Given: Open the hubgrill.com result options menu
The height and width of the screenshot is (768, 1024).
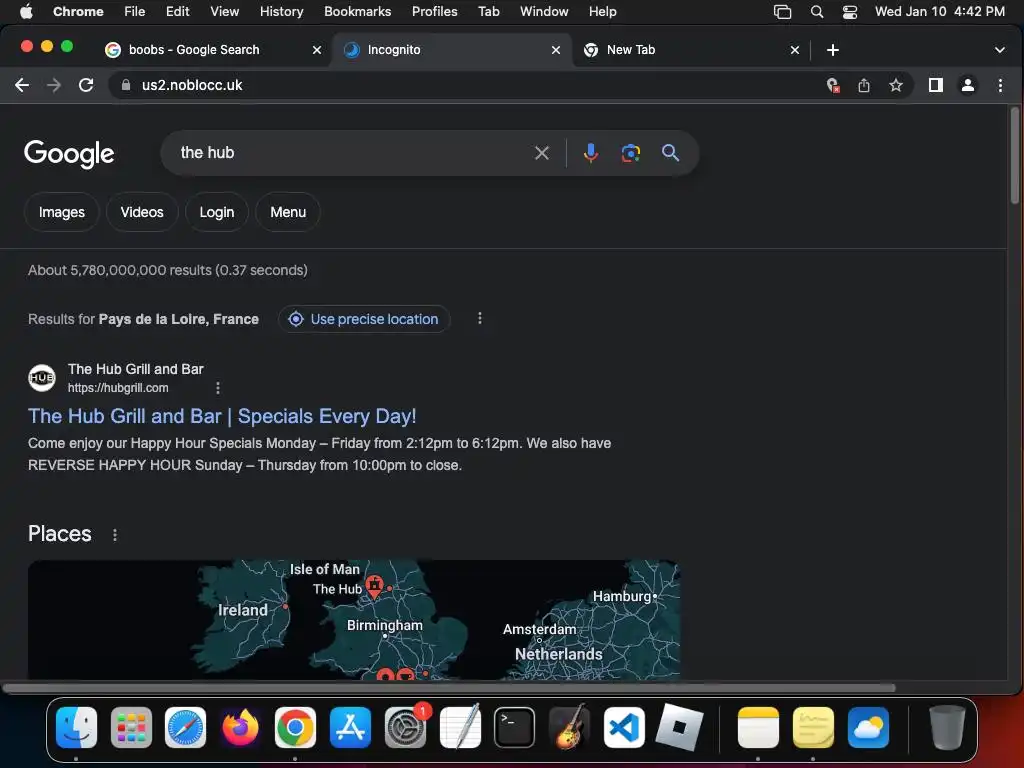Looking at the screenshot, I should [x=217, y=388].
